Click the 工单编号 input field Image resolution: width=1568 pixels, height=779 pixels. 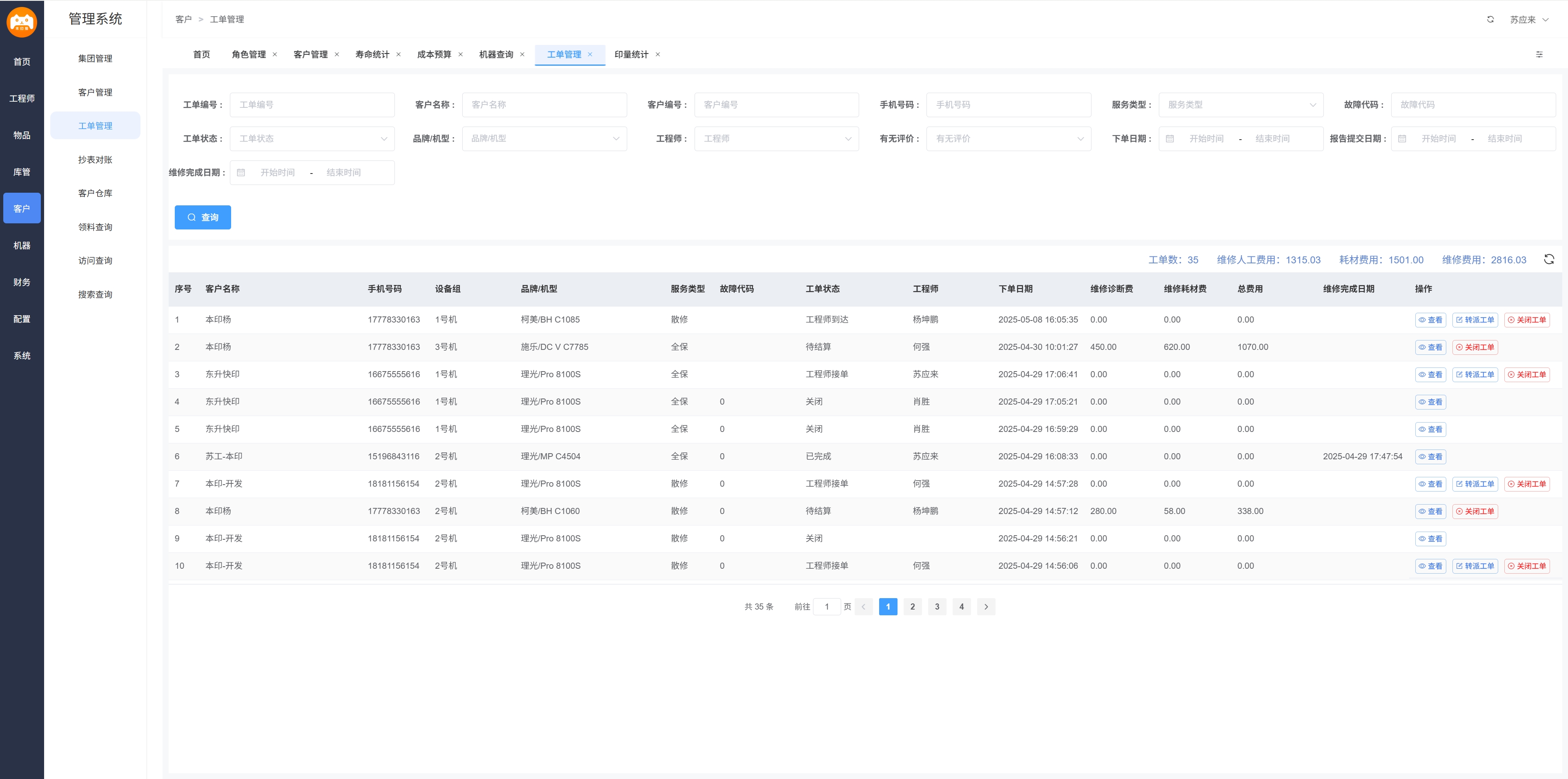tap(312, 105)
